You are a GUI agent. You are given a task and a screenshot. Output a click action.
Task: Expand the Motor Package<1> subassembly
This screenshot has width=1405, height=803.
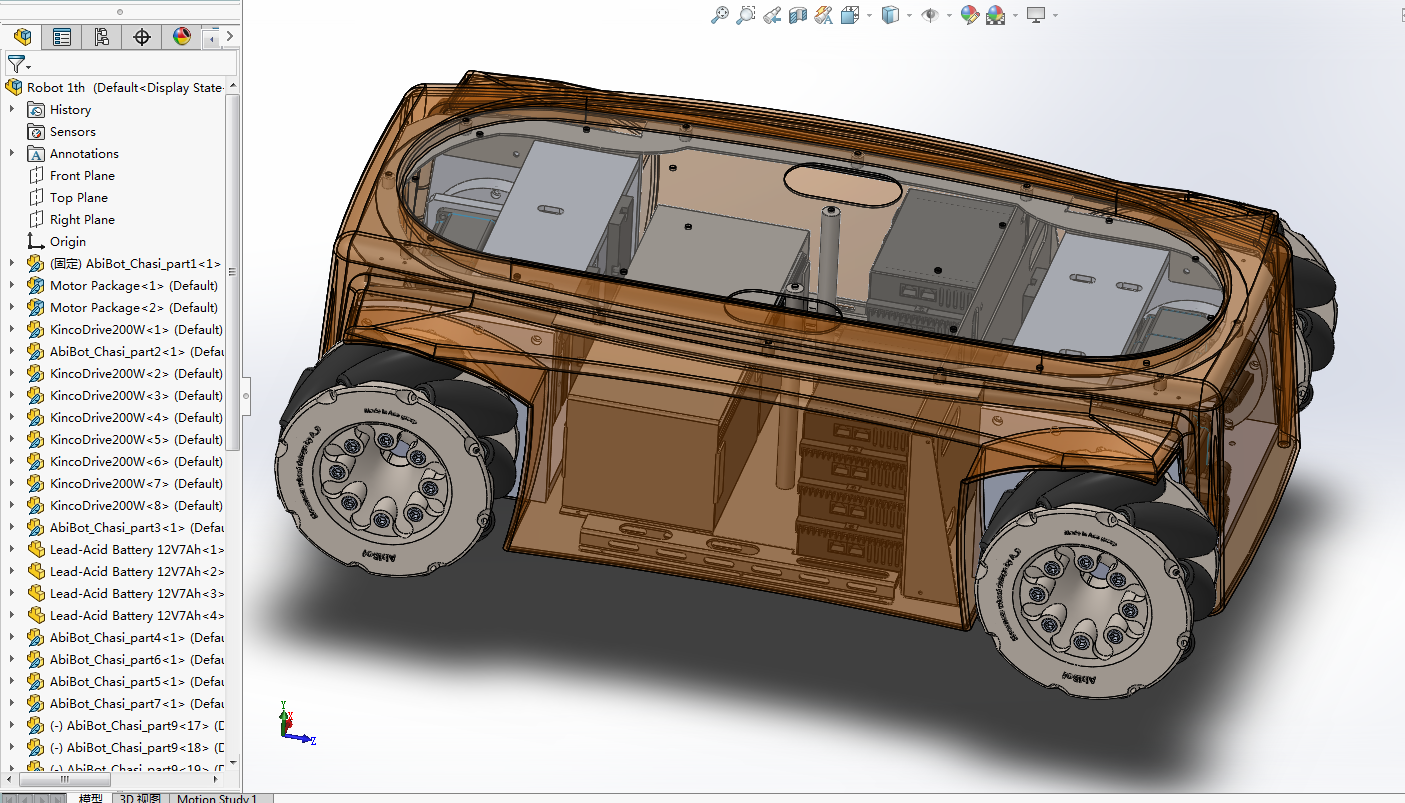[x=12, y=285]
